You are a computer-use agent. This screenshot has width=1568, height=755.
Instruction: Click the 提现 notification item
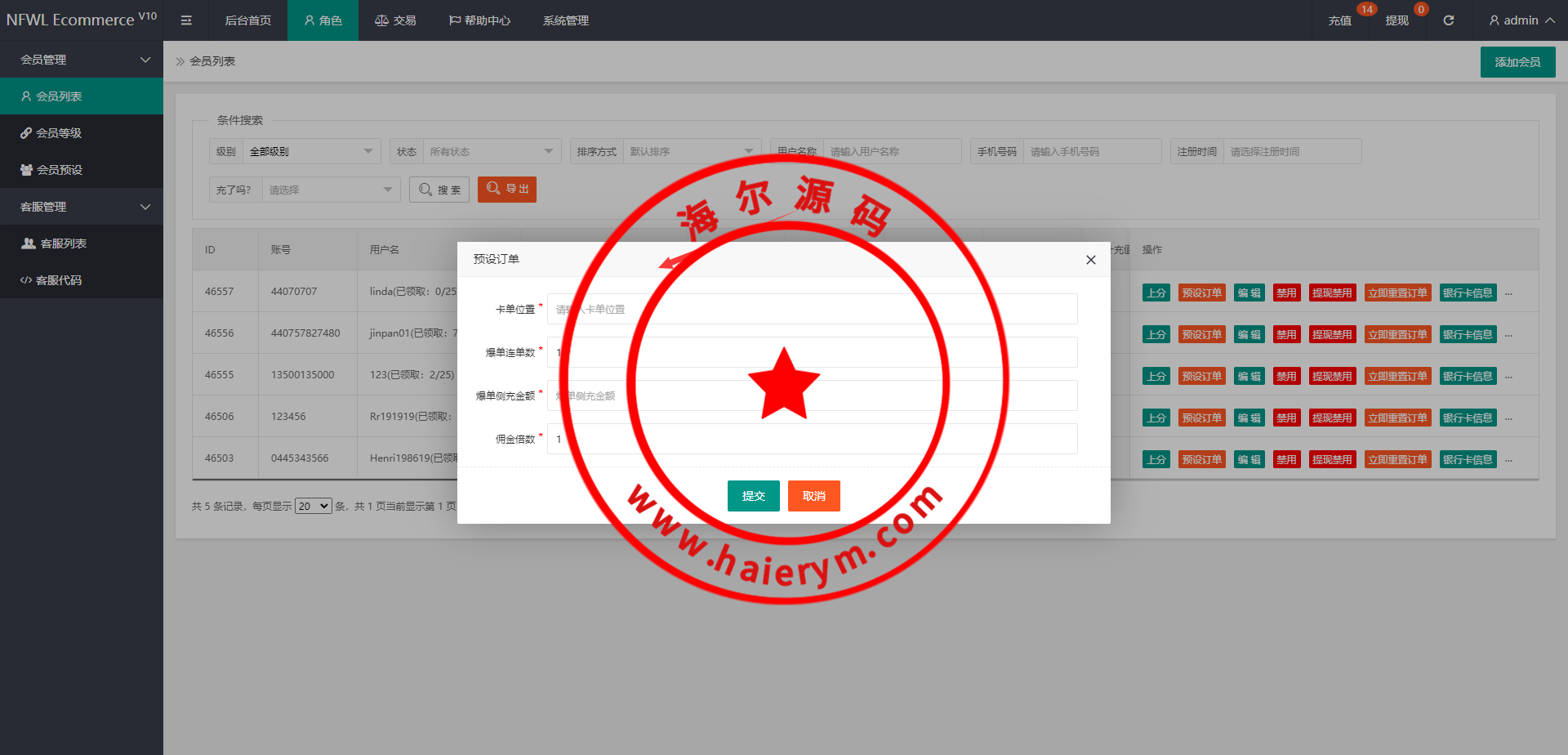(1396, 20)
